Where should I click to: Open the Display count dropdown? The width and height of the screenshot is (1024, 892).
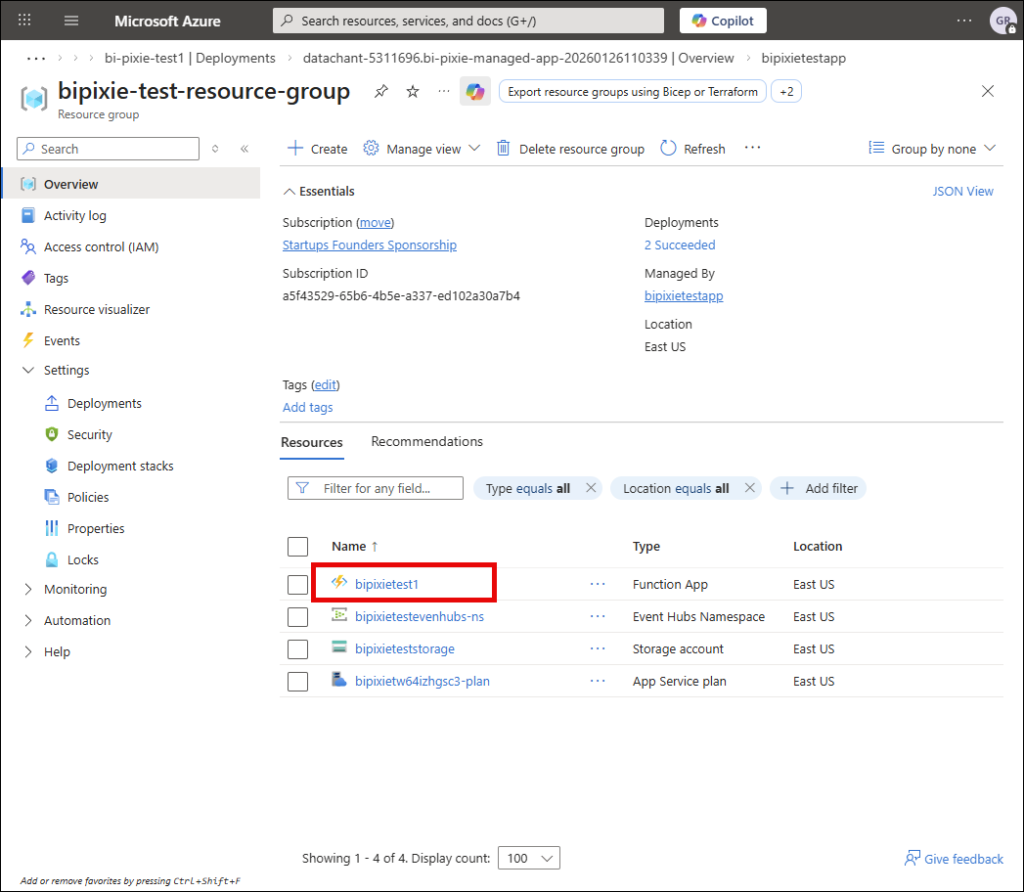[531, 858]
